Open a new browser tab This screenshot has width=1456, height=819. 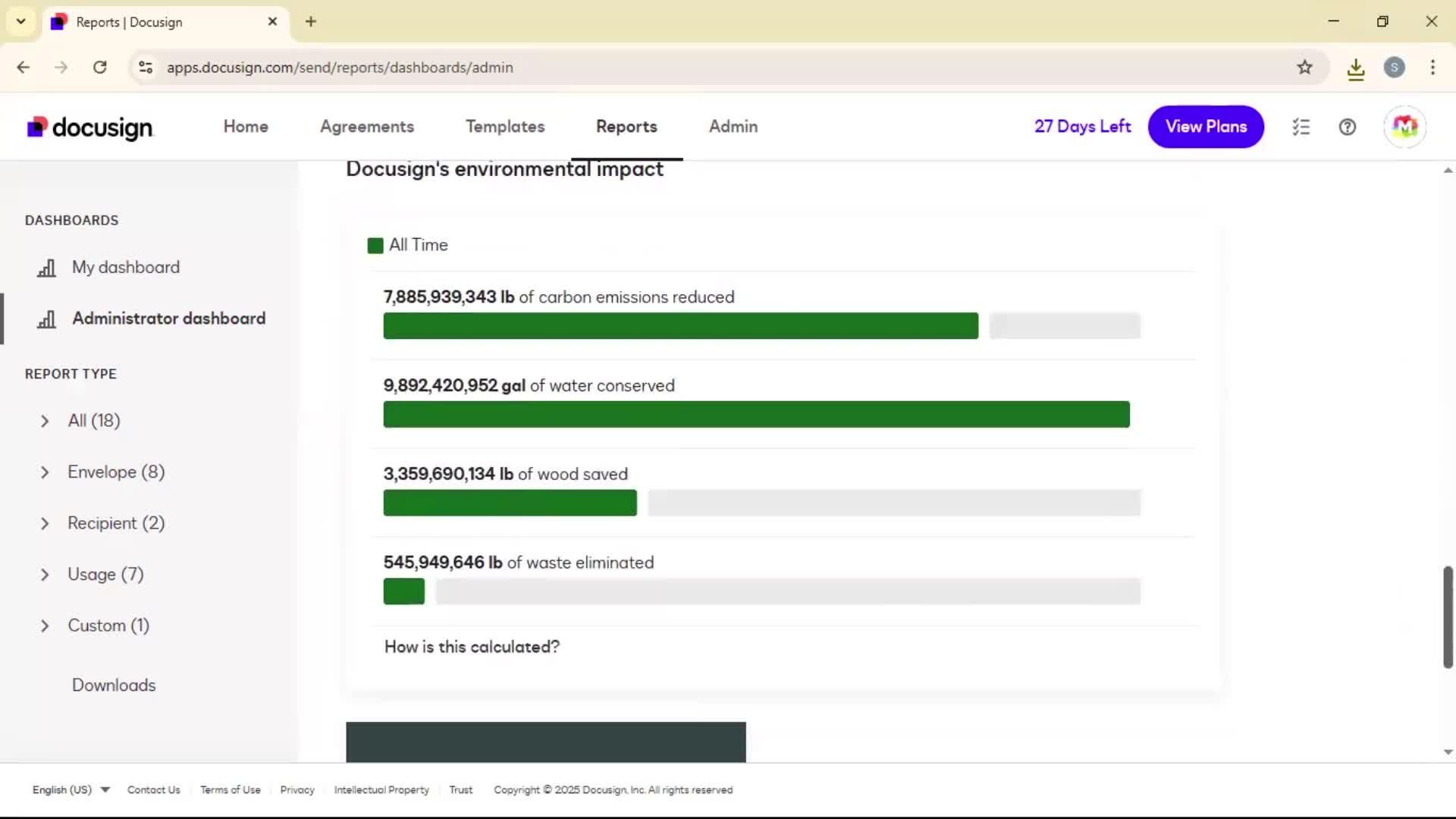click(x=311, y=21)
